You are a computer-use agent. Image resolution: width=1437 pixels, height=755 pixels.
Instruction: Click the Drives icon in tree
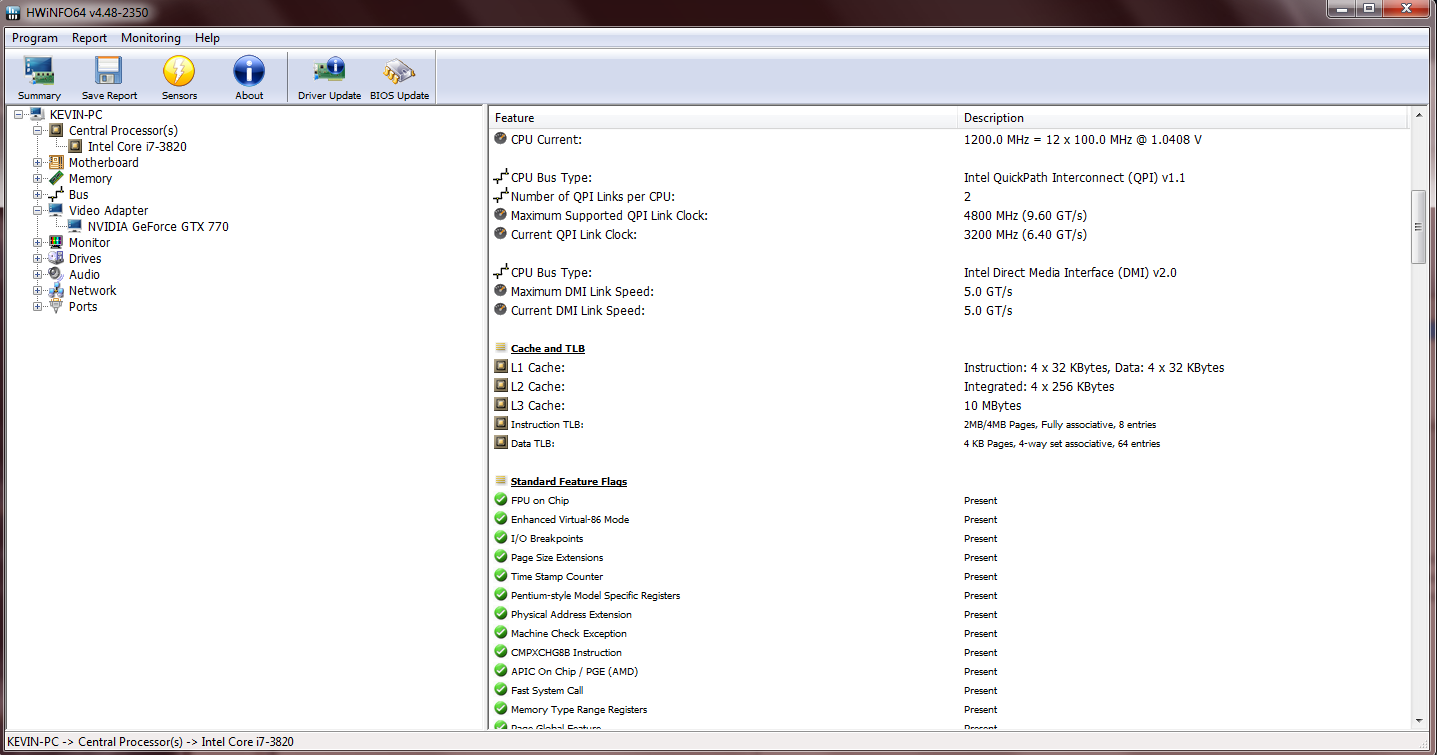(x=56, y=259)
